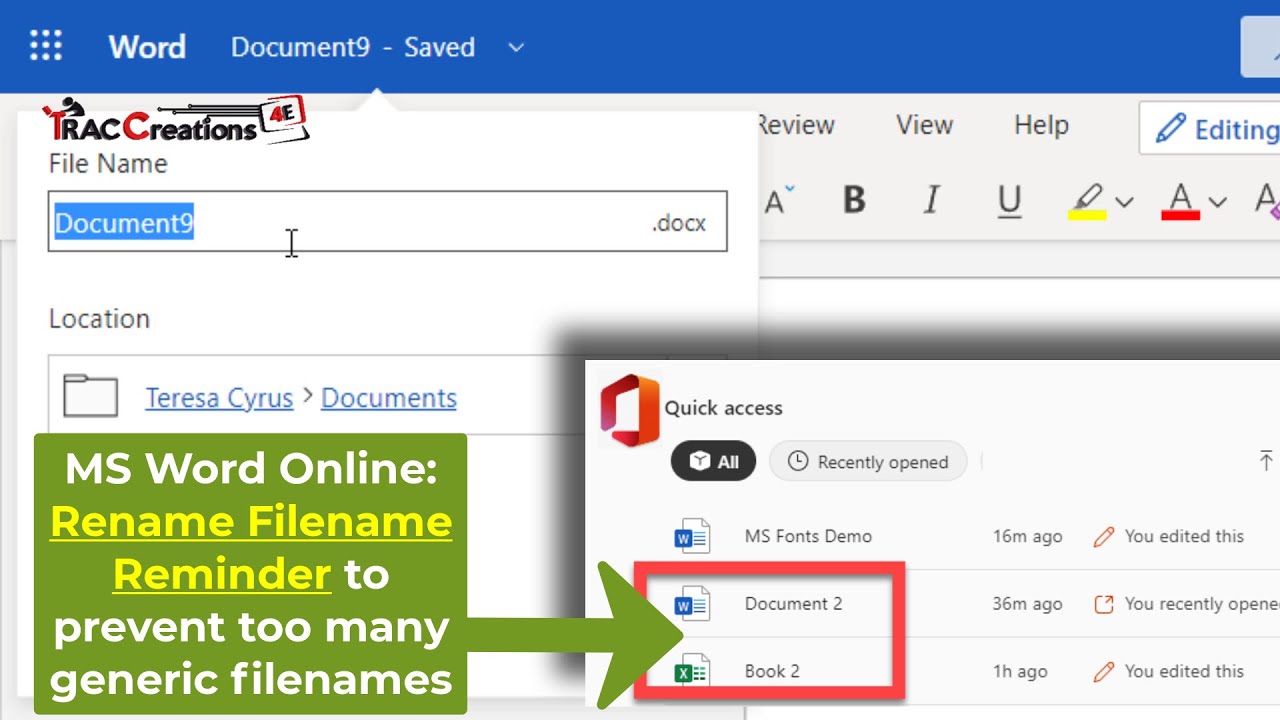Click 'You edited this' in MS Fonts Demo row
1280x720 pixels.
tap(1184, 537)
